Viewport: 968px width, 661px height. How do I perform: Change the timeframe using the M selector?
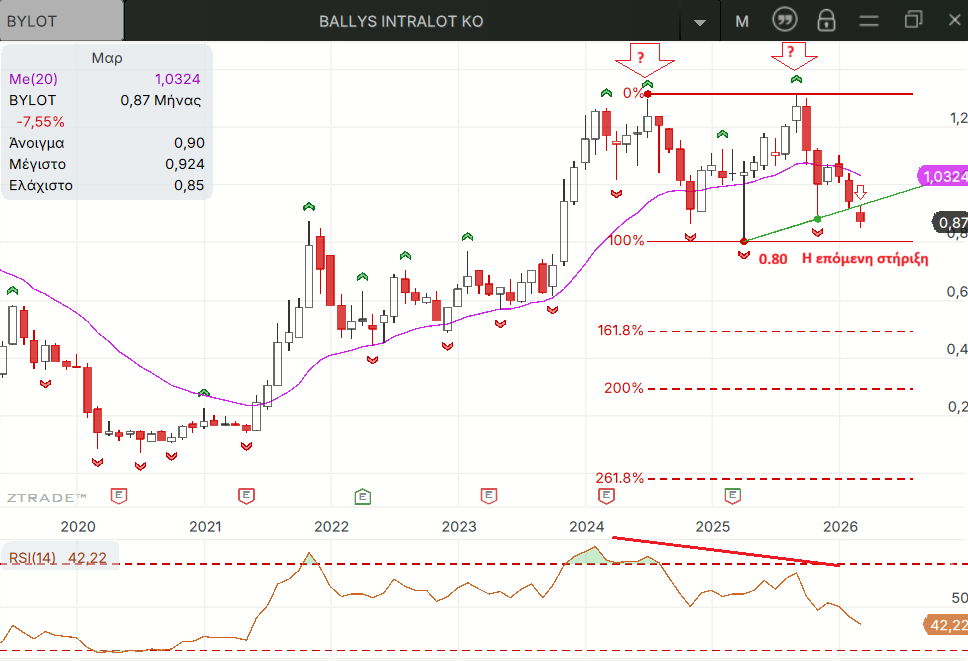741,21
